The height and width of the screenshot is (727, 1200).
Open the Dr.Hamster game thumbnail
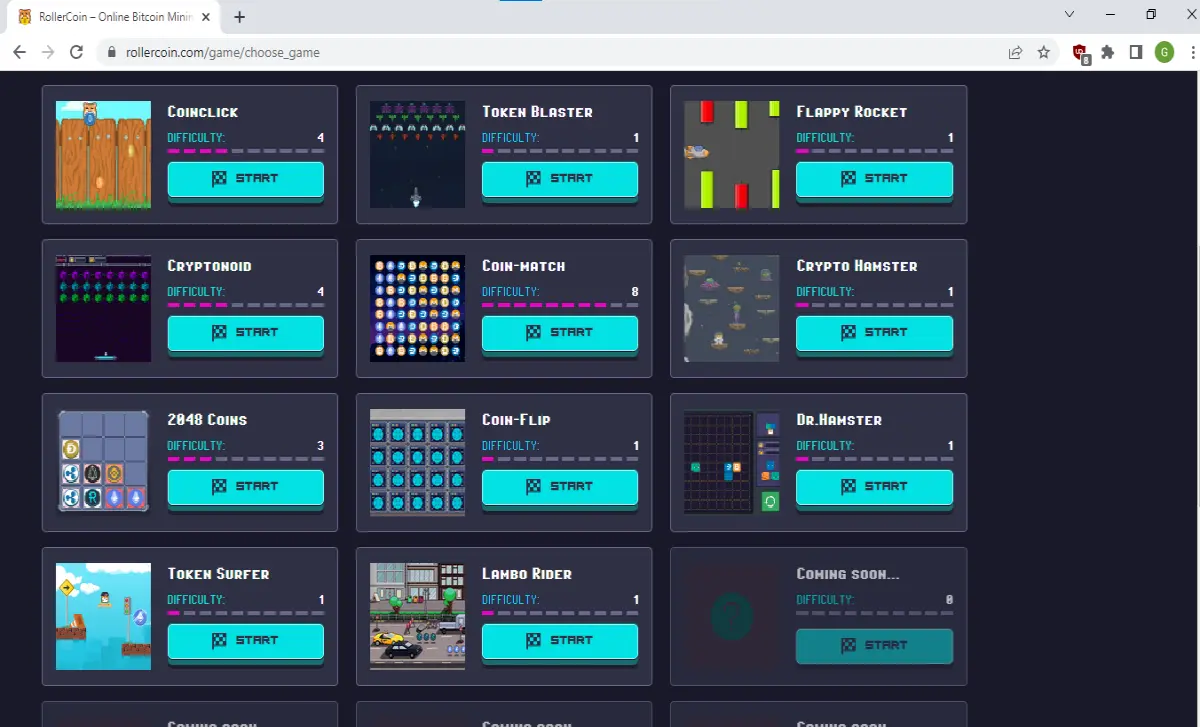click(x=731, y=463)
